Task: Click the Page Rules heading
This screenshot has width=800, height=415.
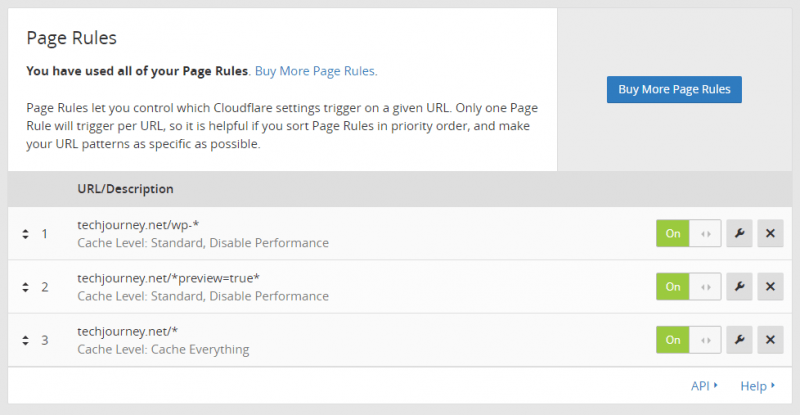Action: [71, 38]
